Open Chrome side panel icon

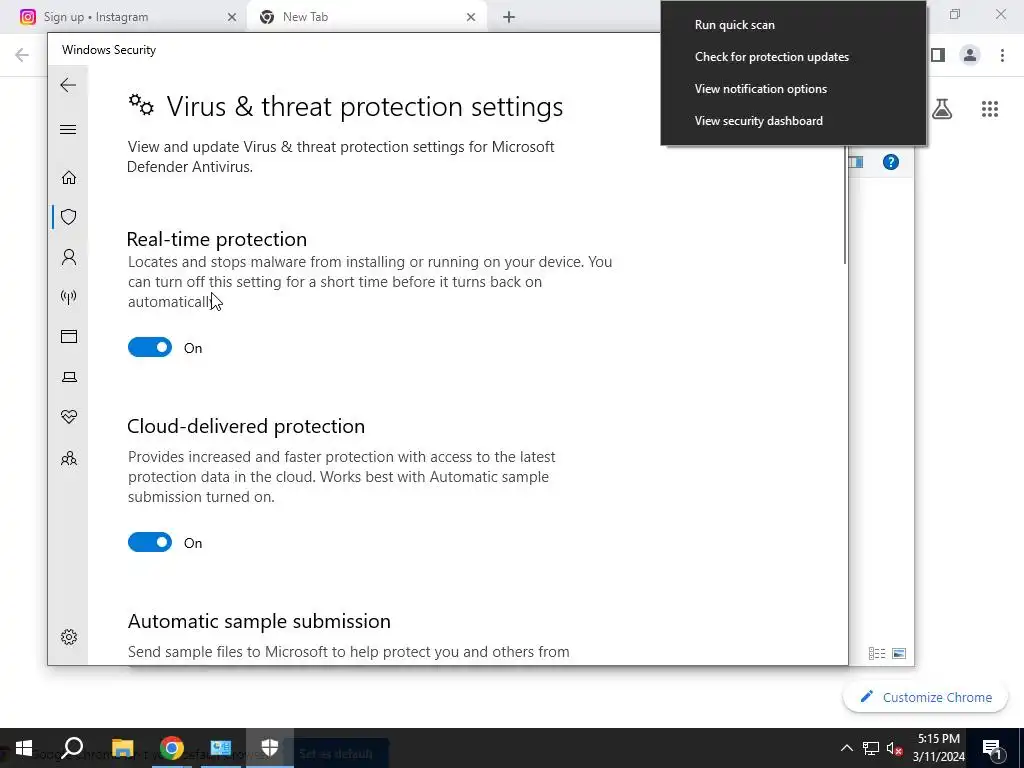pyautogui.click(x=938, y=55)
